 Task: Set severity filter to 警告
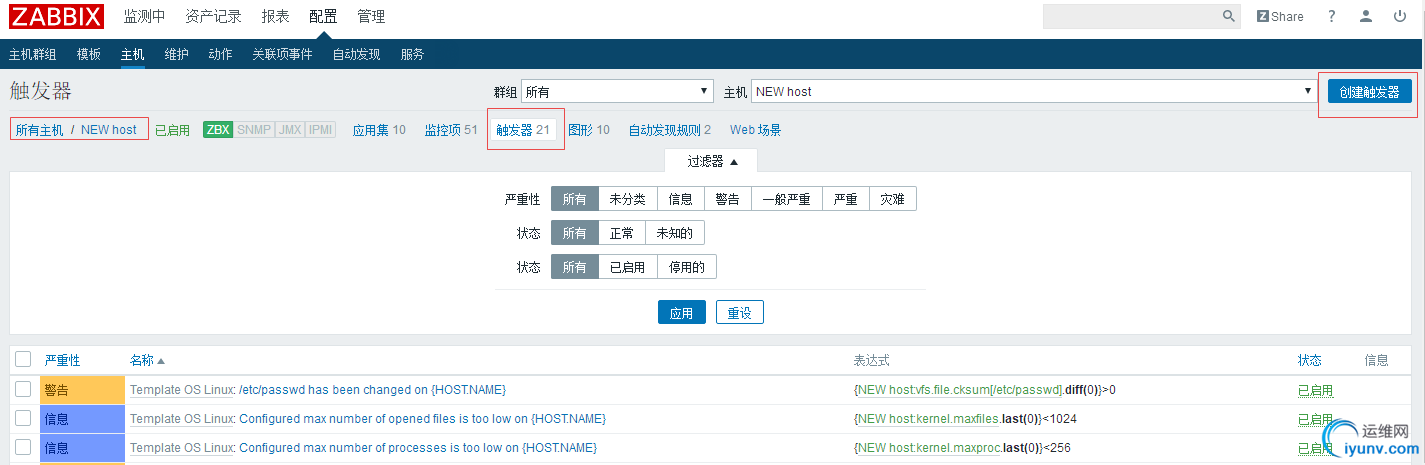[x=728, y=199]
